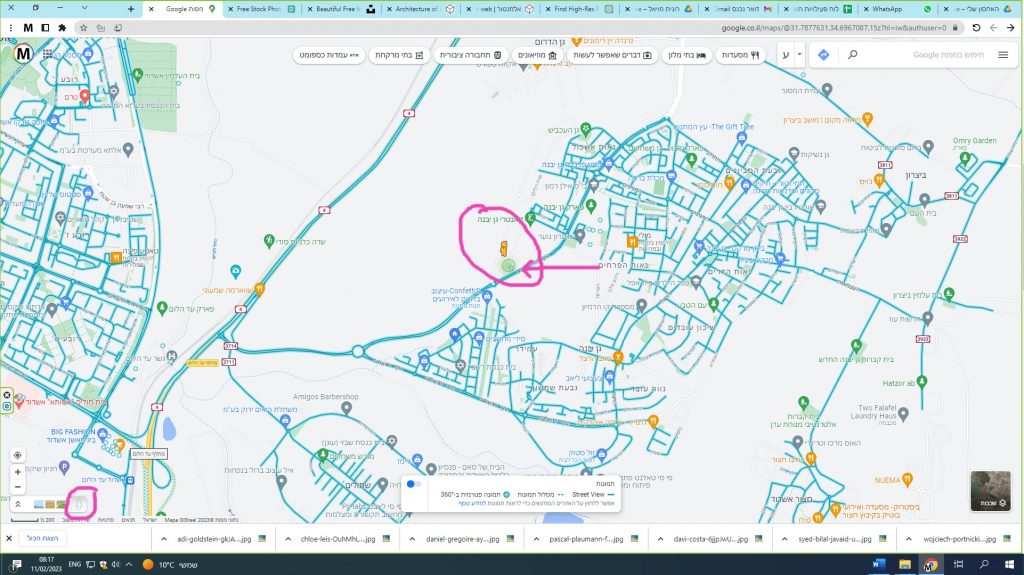Image resolution: width=1024 pixels, height=575 pixels.
Task: Open the browser side panel icon
Action: 45,27
